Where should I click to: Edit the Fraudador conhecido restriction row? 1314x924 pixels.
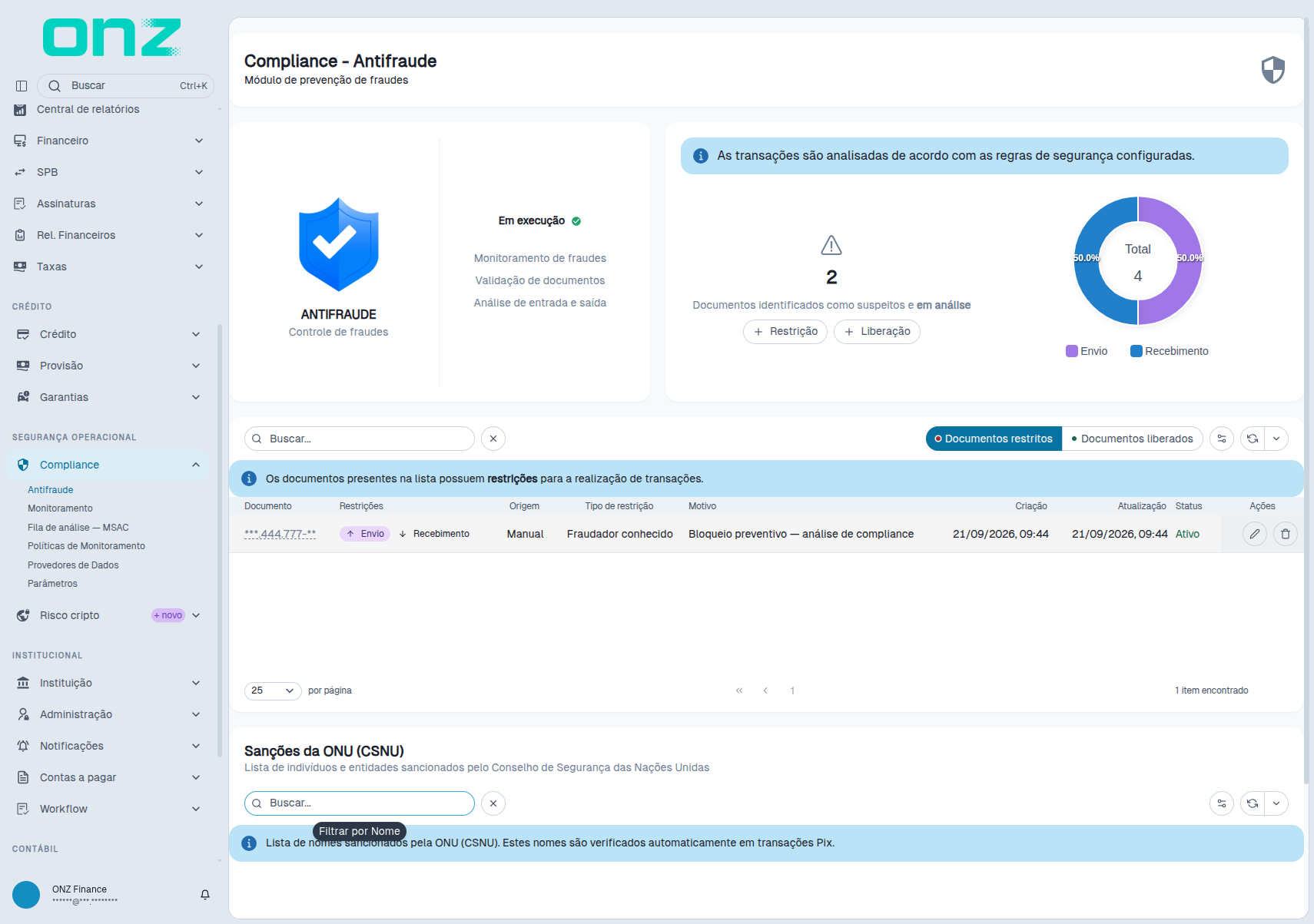[1255, 534]
